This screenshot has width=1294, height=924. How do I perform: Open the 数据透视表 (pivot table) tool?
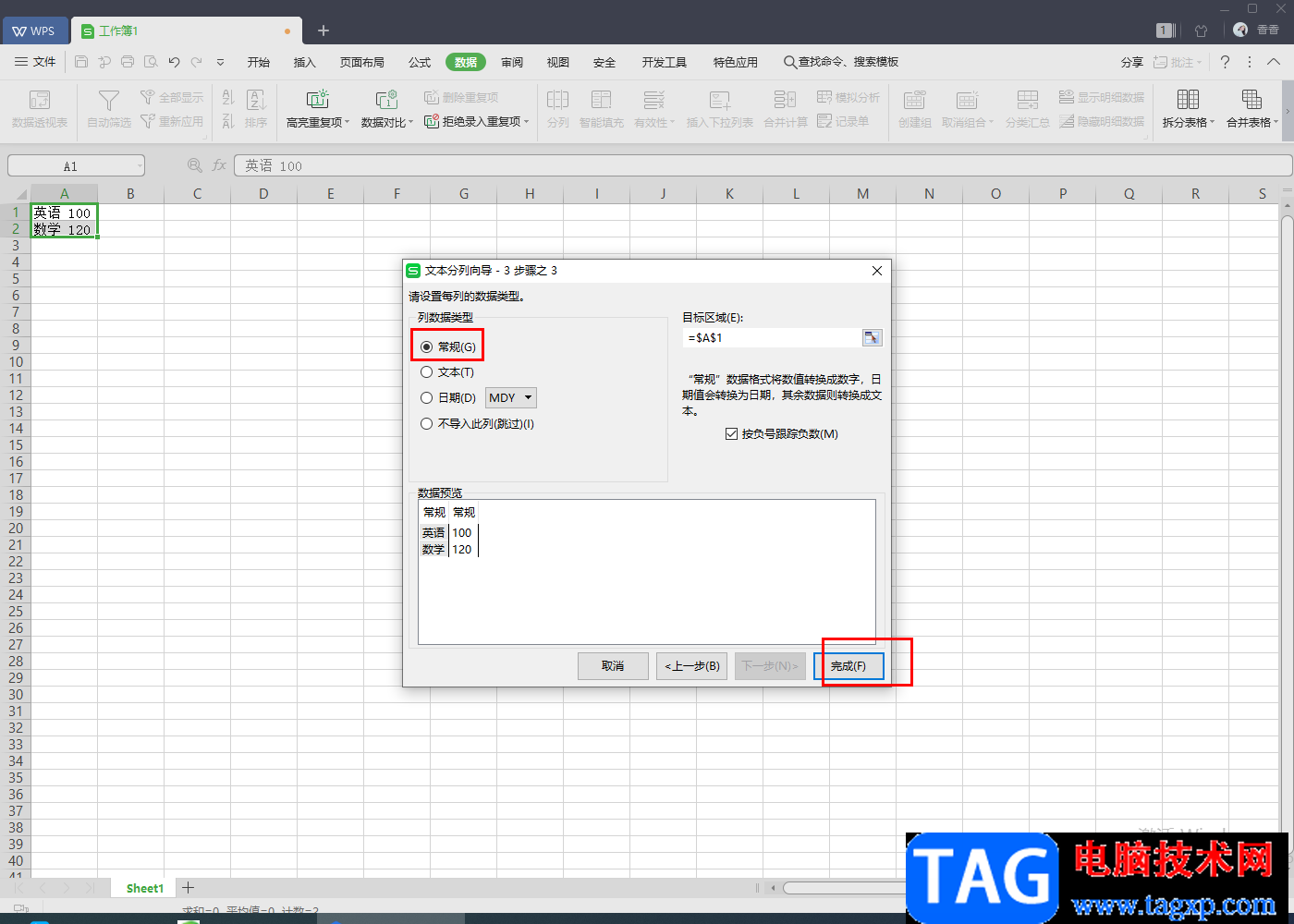tap(40, 109)
